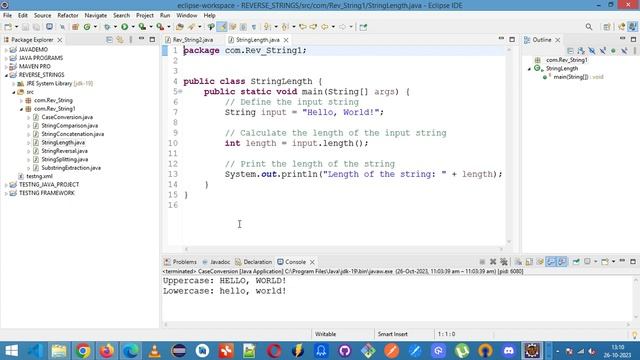
Task: Collapse the REVERSE_STRINGS project
Action: pos(6,75)
